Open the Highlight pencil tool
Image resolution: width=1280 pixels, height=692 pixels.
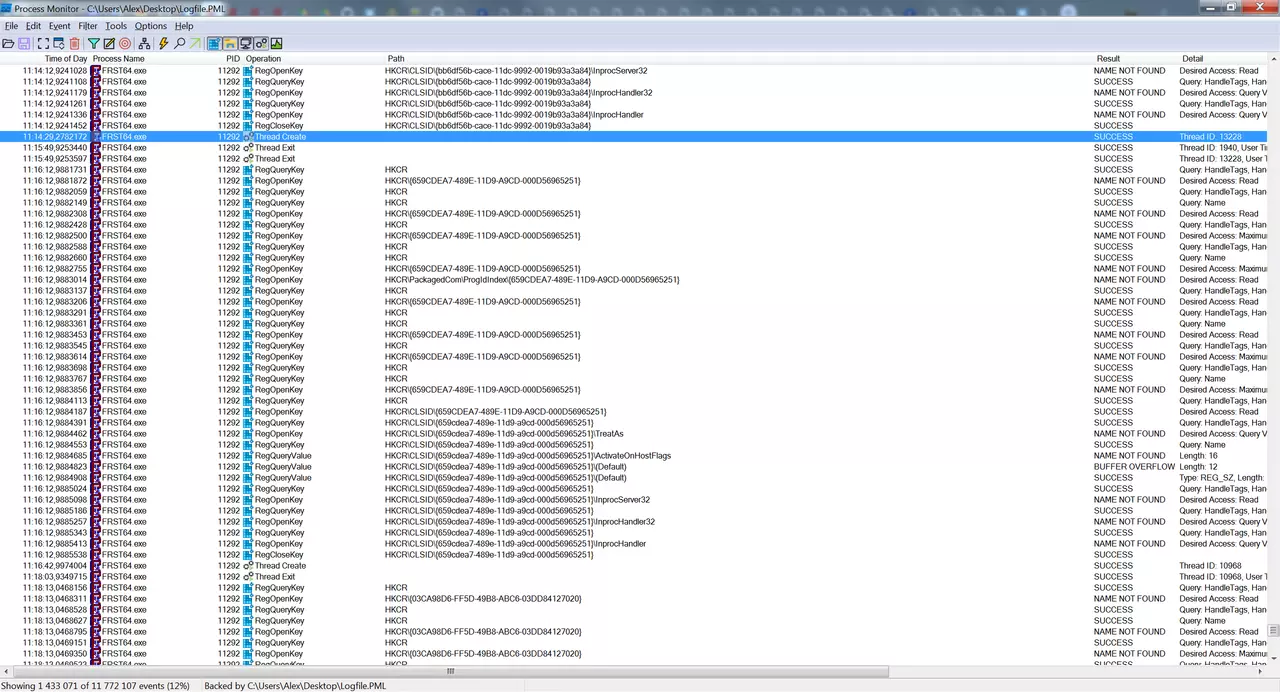point(109,44)
